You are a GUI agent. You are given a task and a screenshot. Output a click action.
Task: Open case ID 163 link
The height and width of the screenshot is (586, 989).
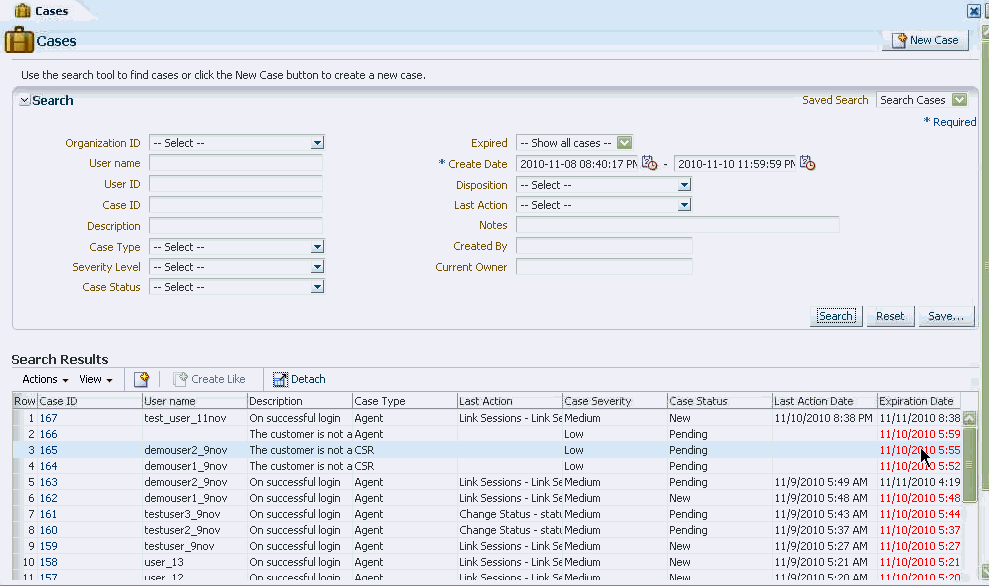49,482
